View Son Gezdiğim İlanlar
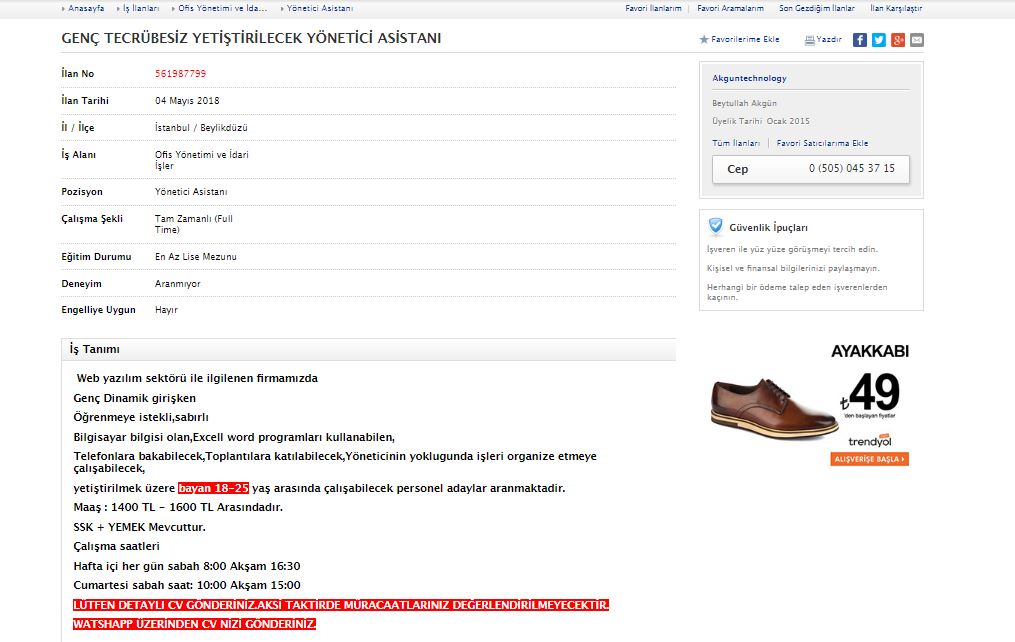 (817, 8)
